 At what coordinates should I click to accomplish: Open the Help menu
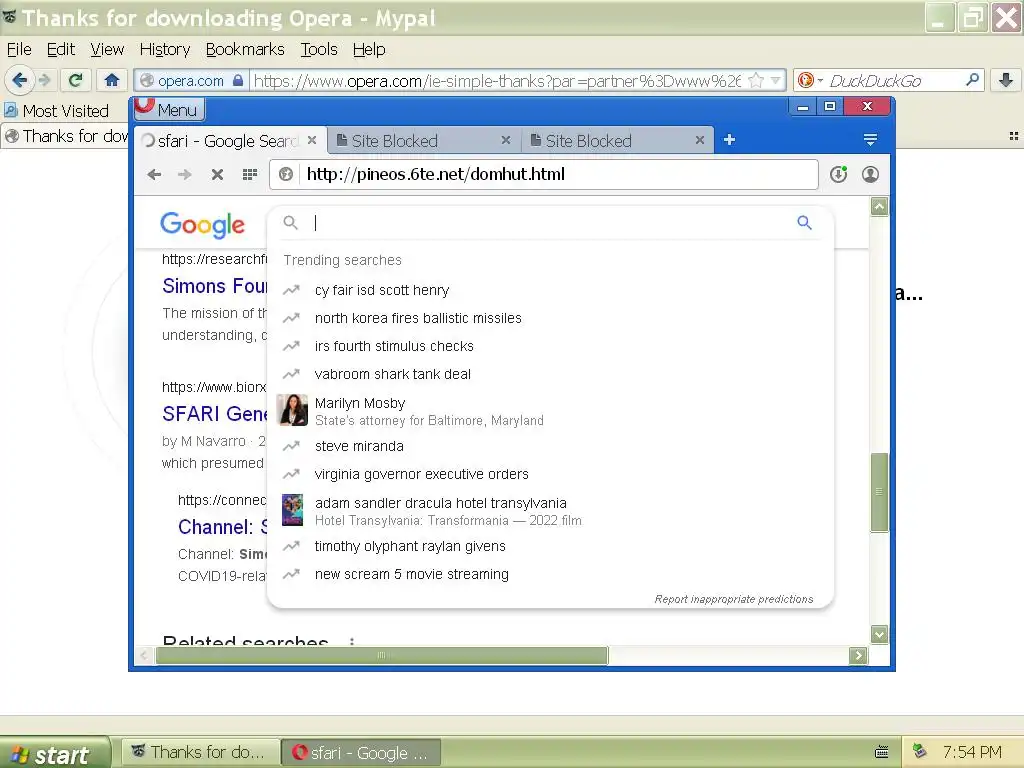coord(369,50)
